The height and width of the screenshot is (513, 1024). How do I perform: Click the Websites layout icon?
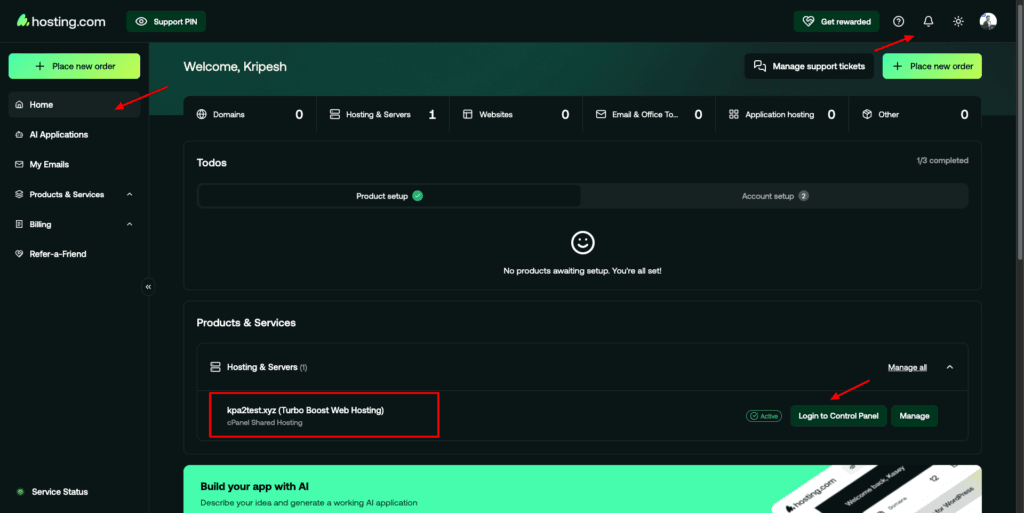468,114
